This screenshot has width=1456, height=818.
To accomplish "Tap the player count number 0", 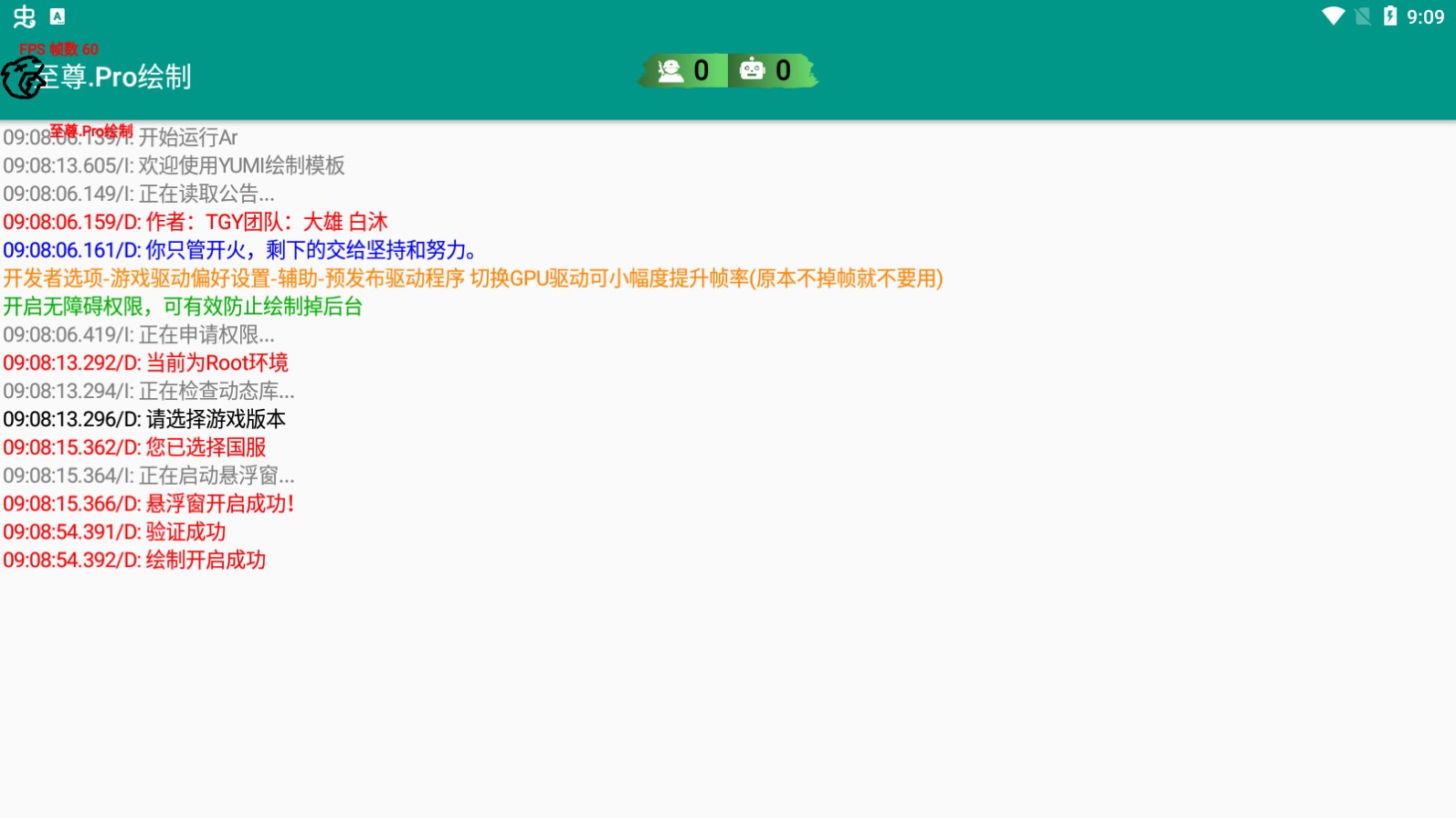I will [x=702, y=70].
